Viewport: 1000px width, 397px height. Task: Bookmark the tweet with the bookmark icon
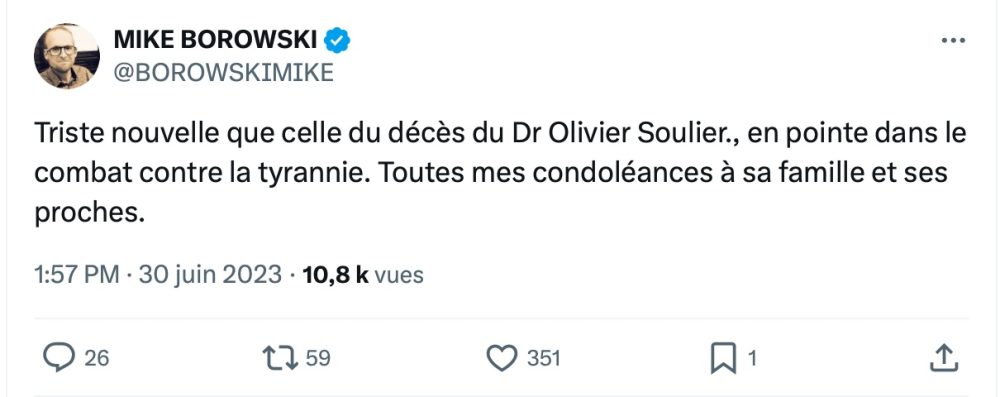(x=723, y=358)
